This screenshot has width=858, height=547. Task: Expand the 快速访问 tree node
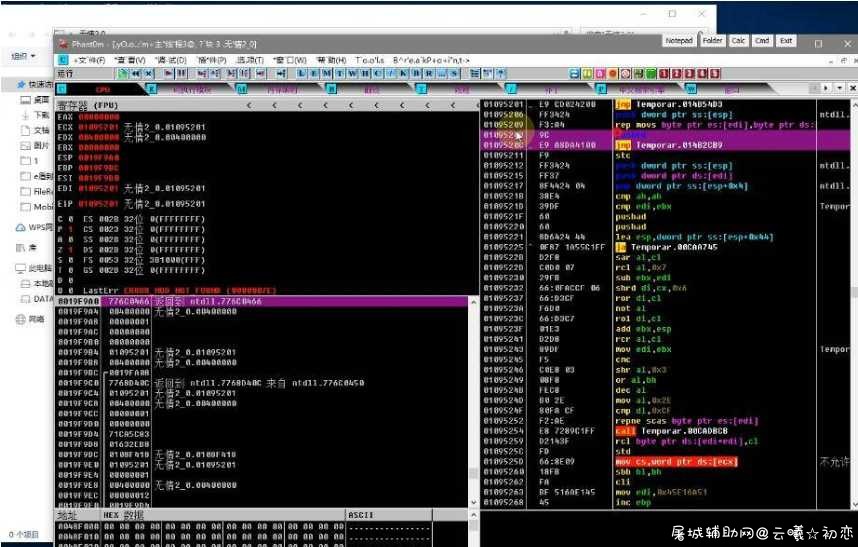[x=36, y=84]
